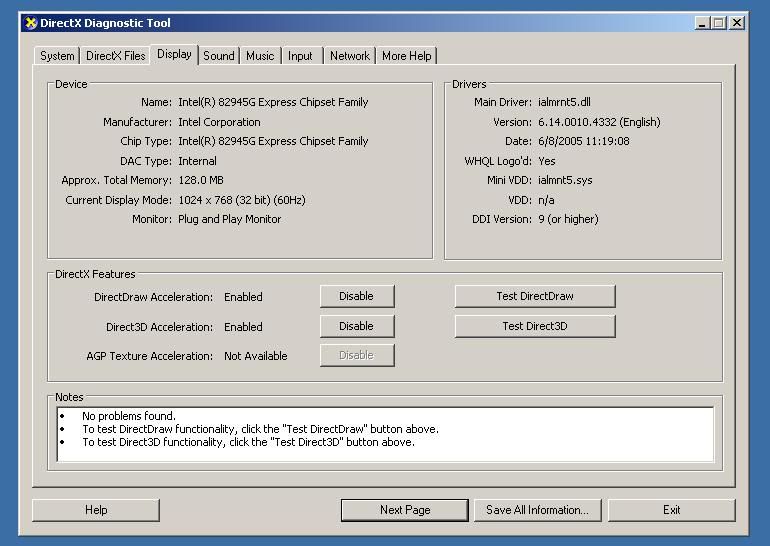Click the Chip Type value text
Image resolution: width=770 pixels, height=546 pixels.
click(x=273, y=141)
